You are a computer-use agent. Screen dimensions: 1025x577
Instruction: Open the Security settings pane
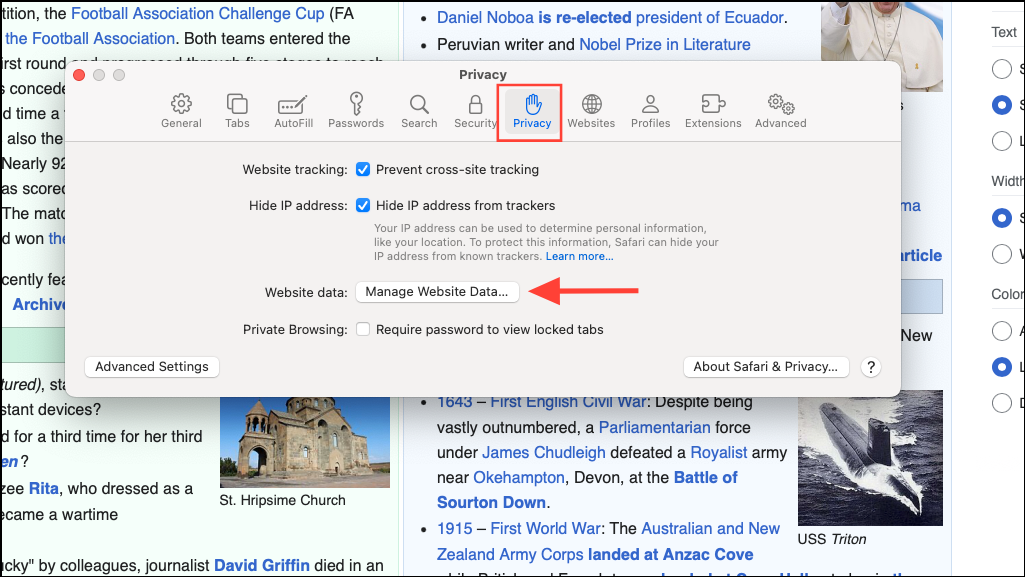point(475,111)
